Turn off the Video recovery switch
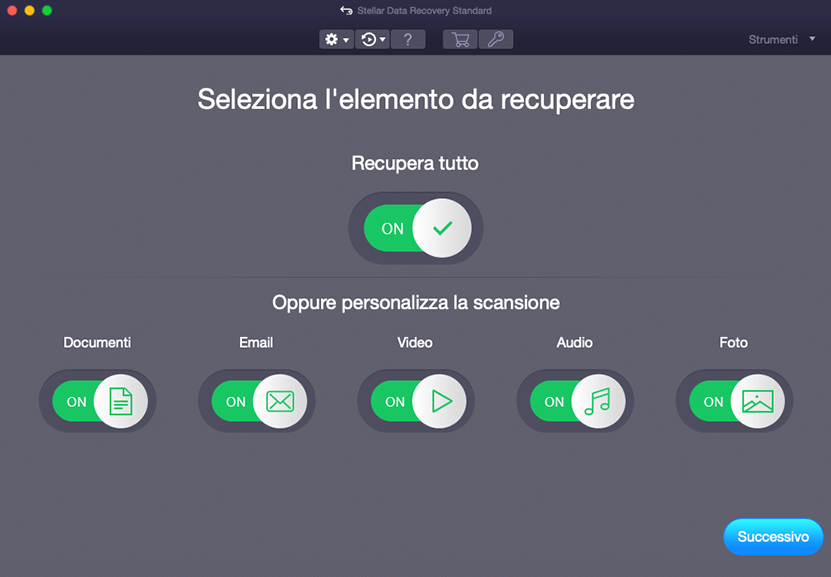The width and height of the screenshot is (831, 577). pos(416,402)
